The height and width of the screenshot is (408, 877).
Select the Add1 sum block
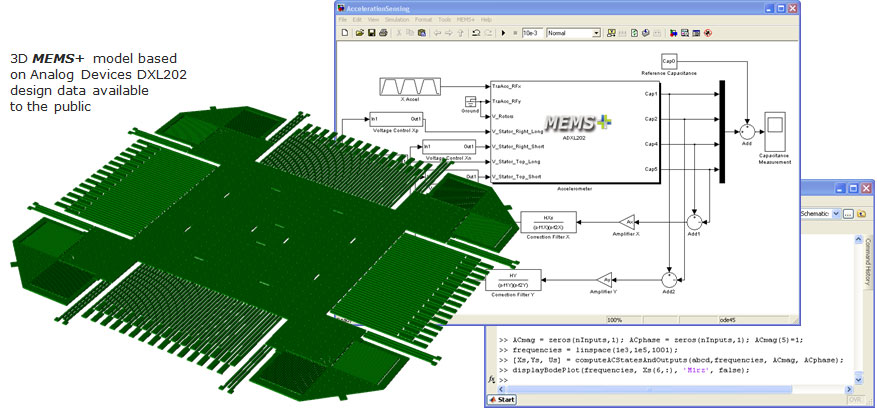coord(694,222)
